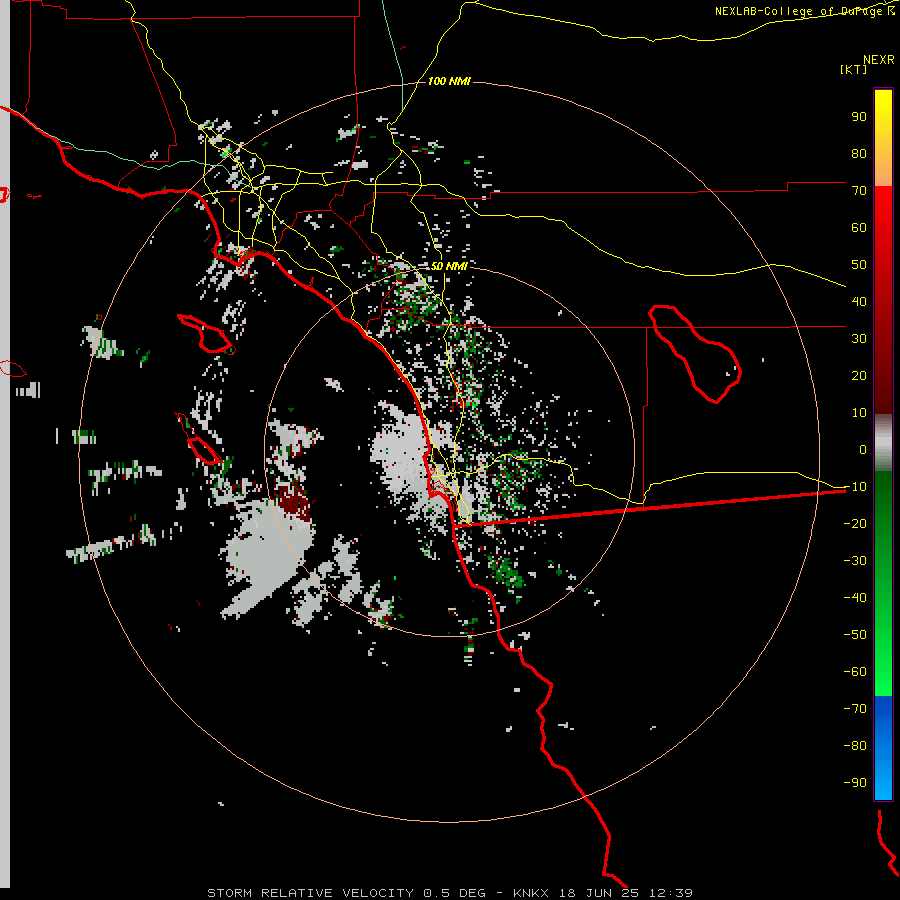Select the positive 70 scale value
Screen dimensions: 900x900
[859, 191]
